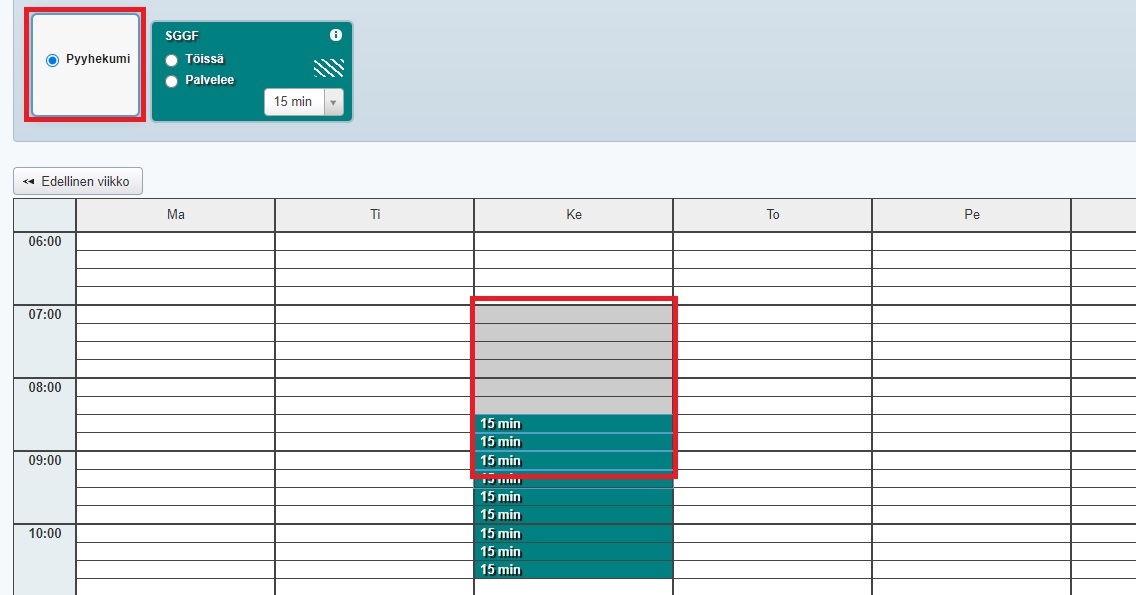Viewport: 1136px width, 595px height.
Task: Click the empty Thursday 09:00 cell
Action: [772, 461]
